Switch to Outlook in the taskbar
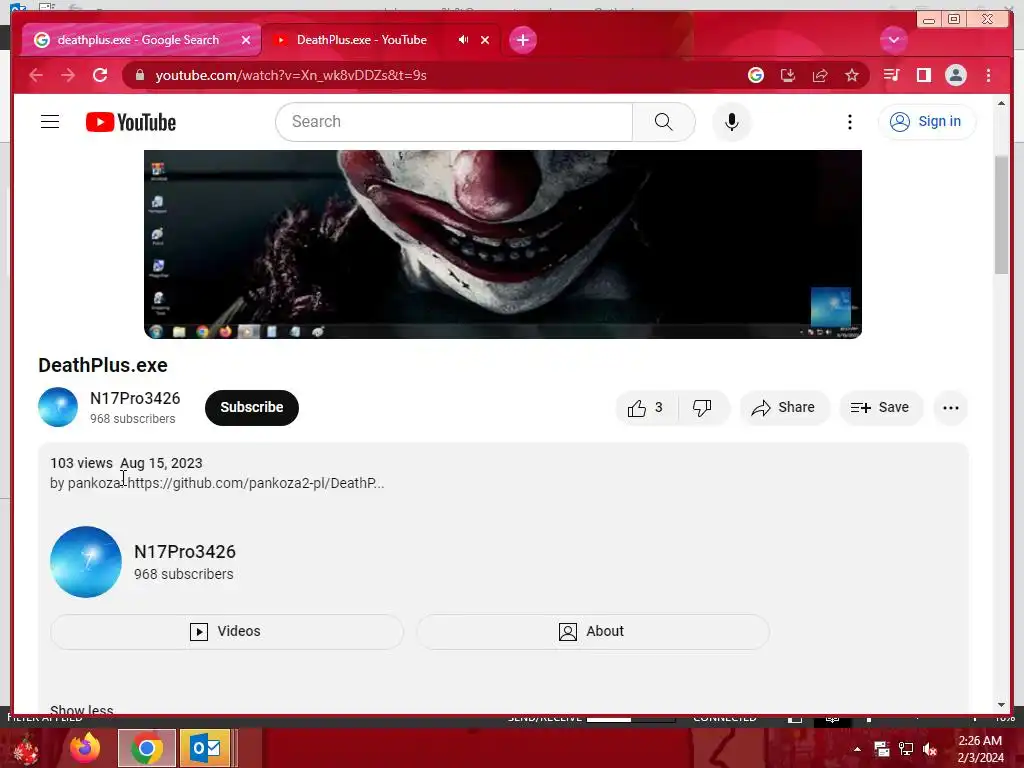The image size is (1024, 768). 205,748
